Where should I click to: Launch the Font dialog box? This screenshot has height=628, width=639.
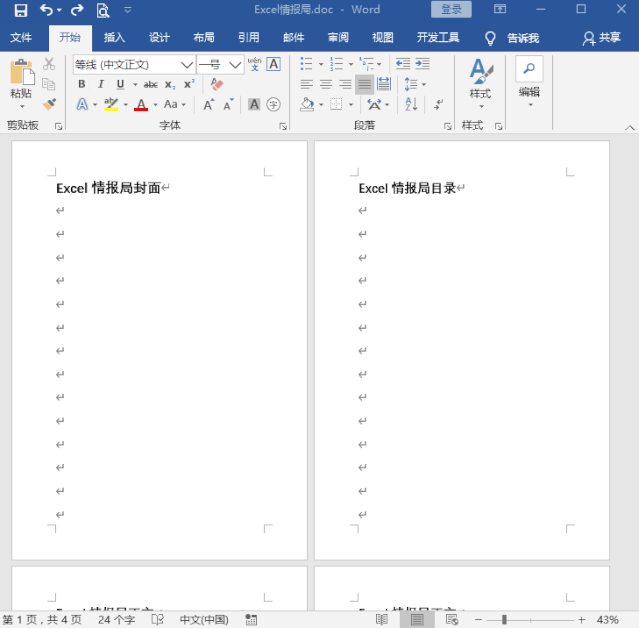coord(283,126)
